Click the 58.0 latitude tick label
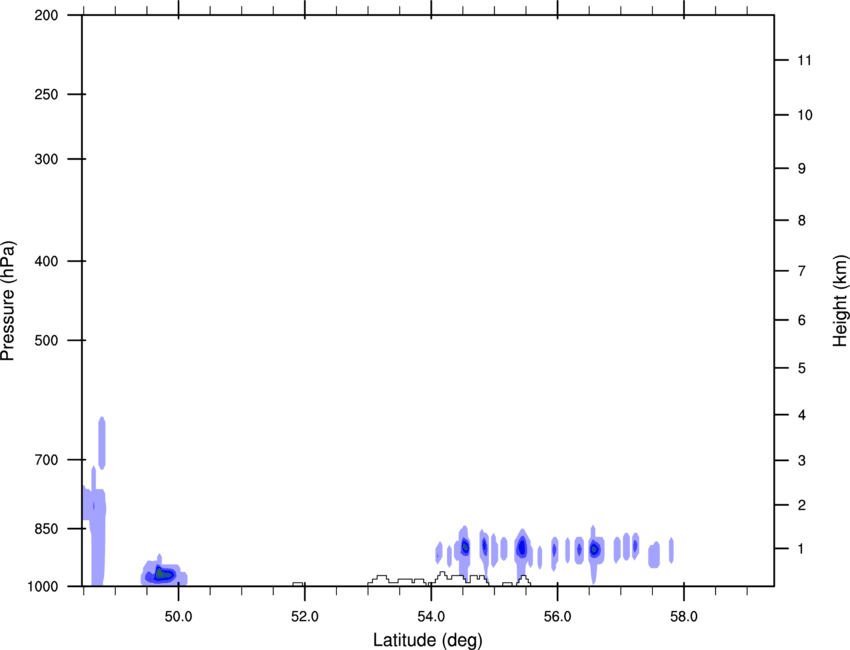 684,616
